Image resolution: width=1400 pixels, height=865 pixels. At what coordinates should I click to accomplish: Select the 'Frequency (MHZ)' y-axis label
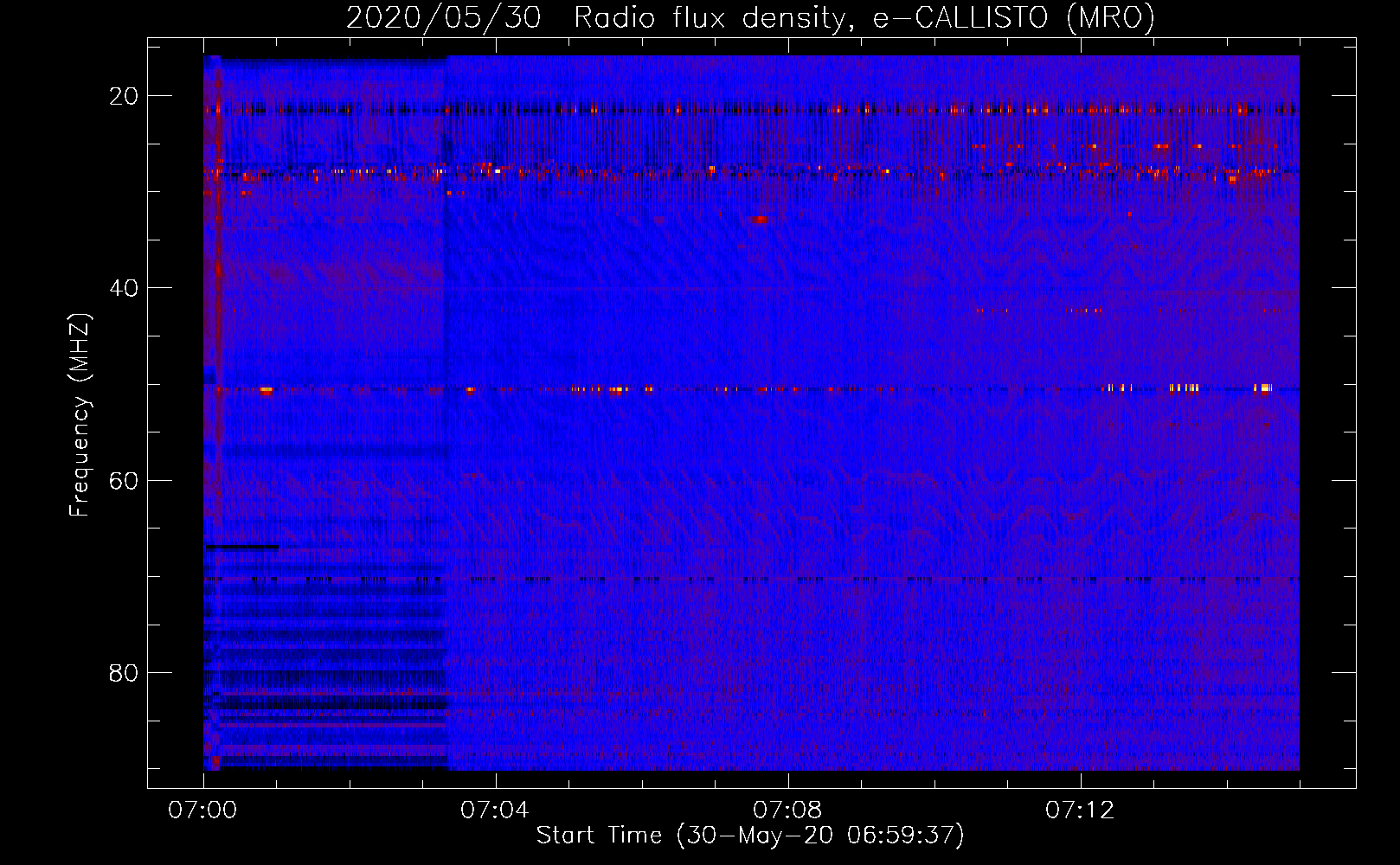point(80,415)
